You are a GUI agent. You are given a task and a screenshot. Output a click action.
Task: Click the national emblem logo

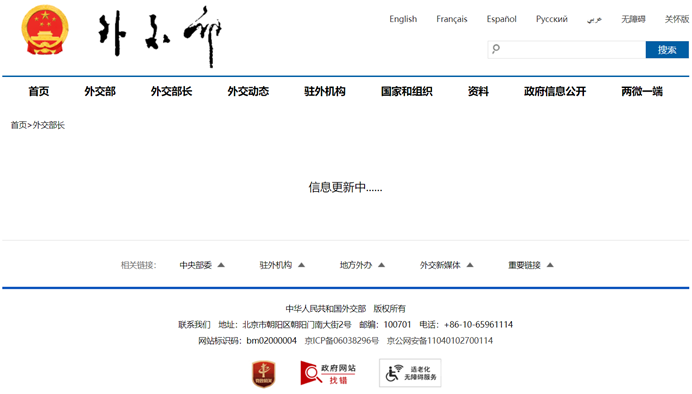45,30
